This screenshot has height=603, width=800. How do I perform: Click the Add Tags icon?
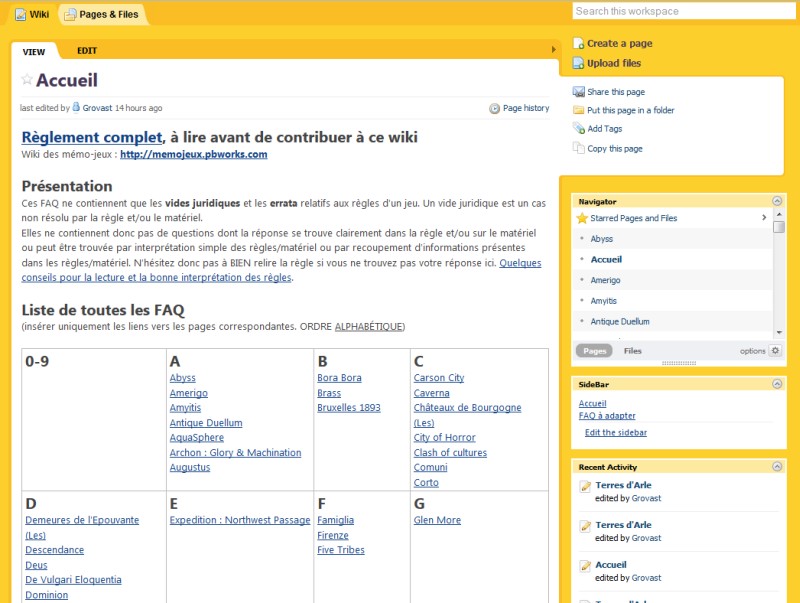point(579,128)
